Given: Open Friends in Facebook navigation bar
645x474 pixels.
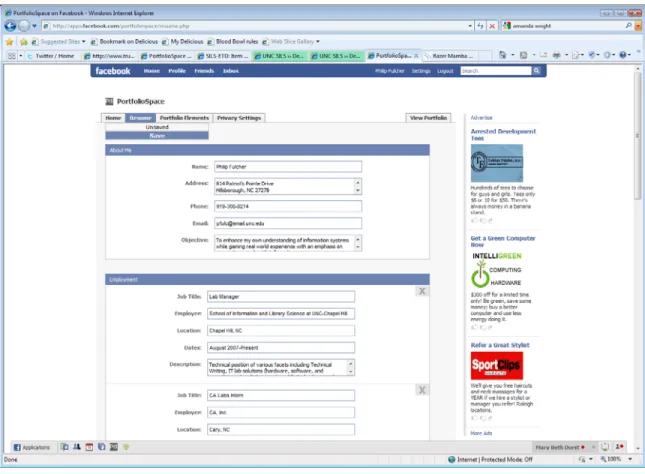Looking at the screenshot, I should [204, 71].
